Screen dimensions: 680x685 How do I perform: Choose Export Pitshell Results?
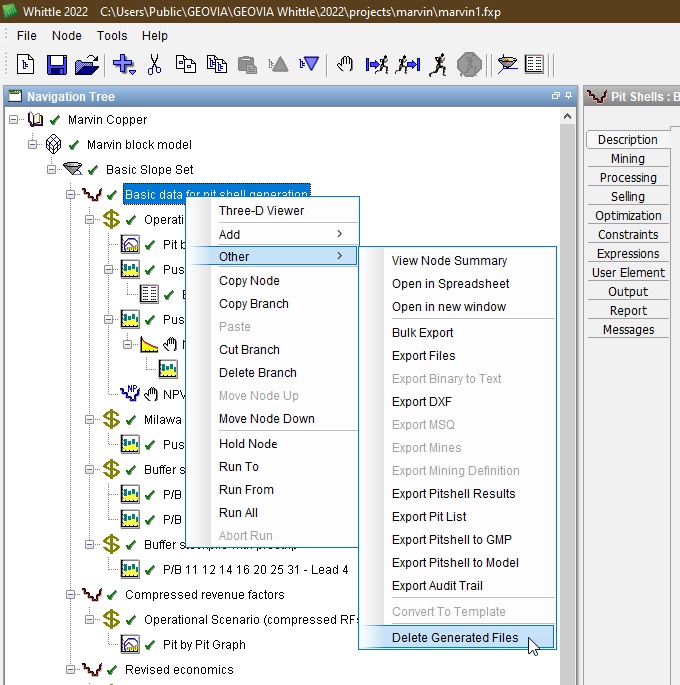(457, 494)
